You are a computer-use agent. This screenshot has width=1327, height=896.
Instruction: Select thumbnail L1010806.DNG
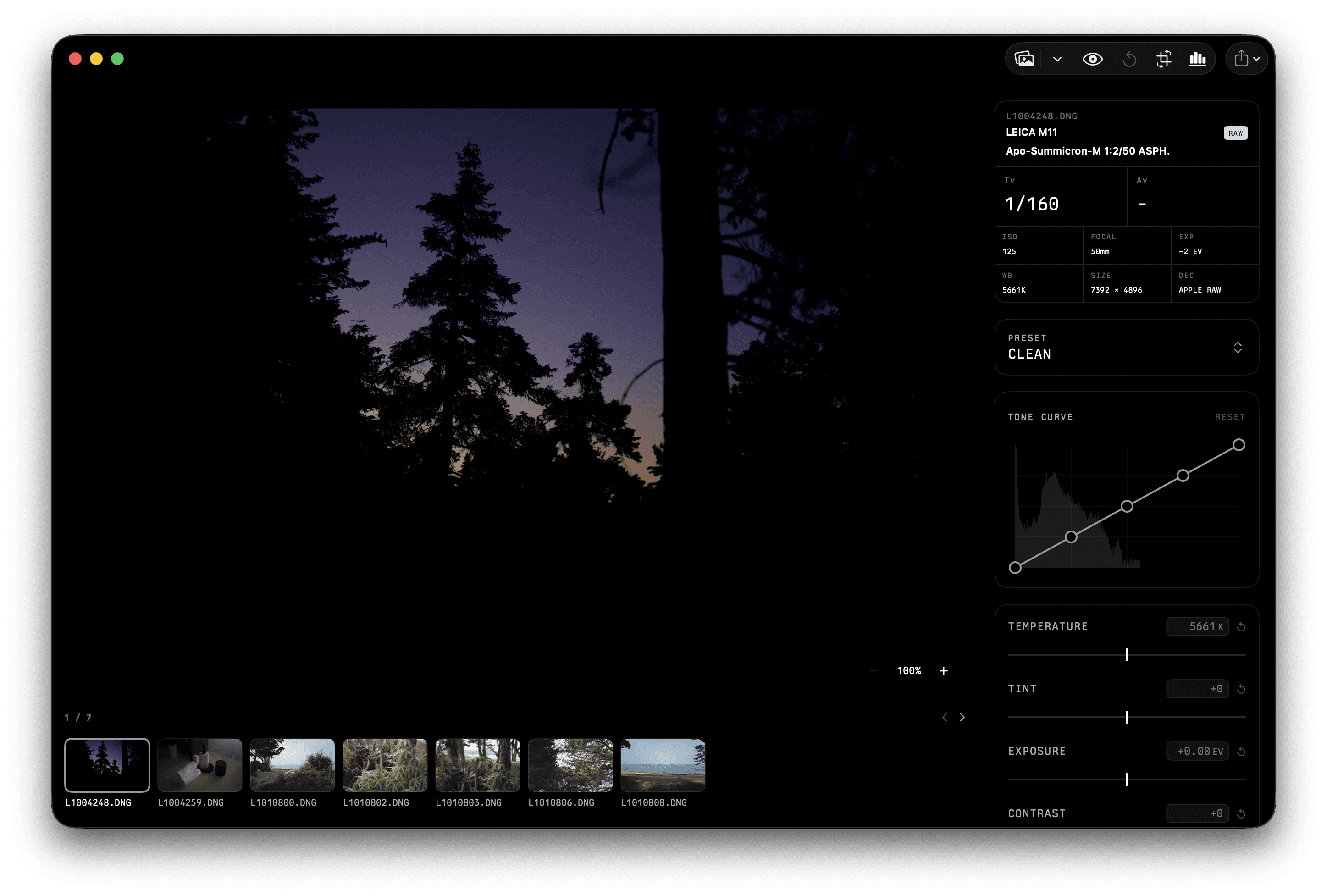[x=570, y=765]
